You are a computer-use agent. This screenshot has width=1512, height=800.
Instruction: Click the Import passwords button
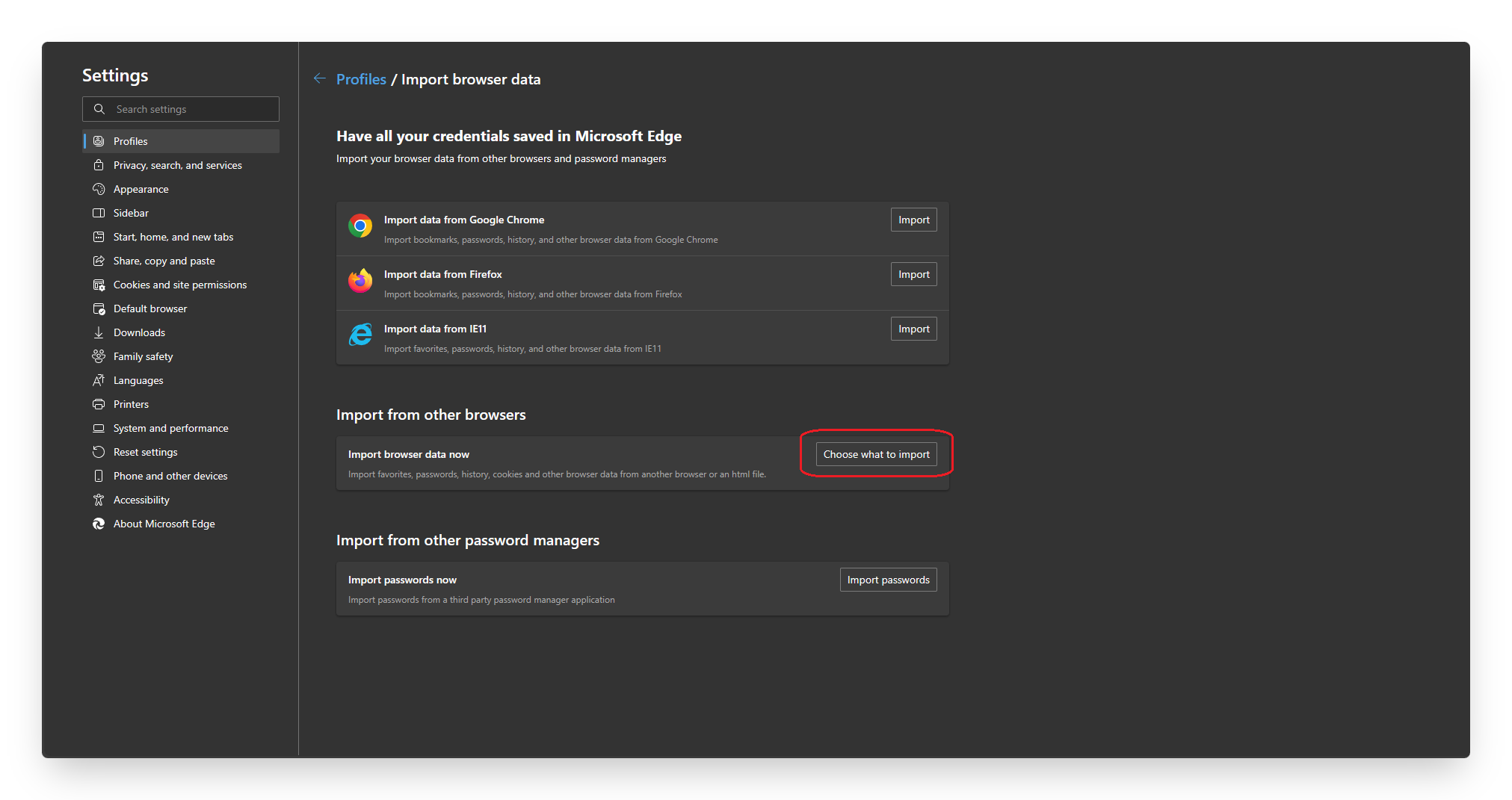[888, 580]
